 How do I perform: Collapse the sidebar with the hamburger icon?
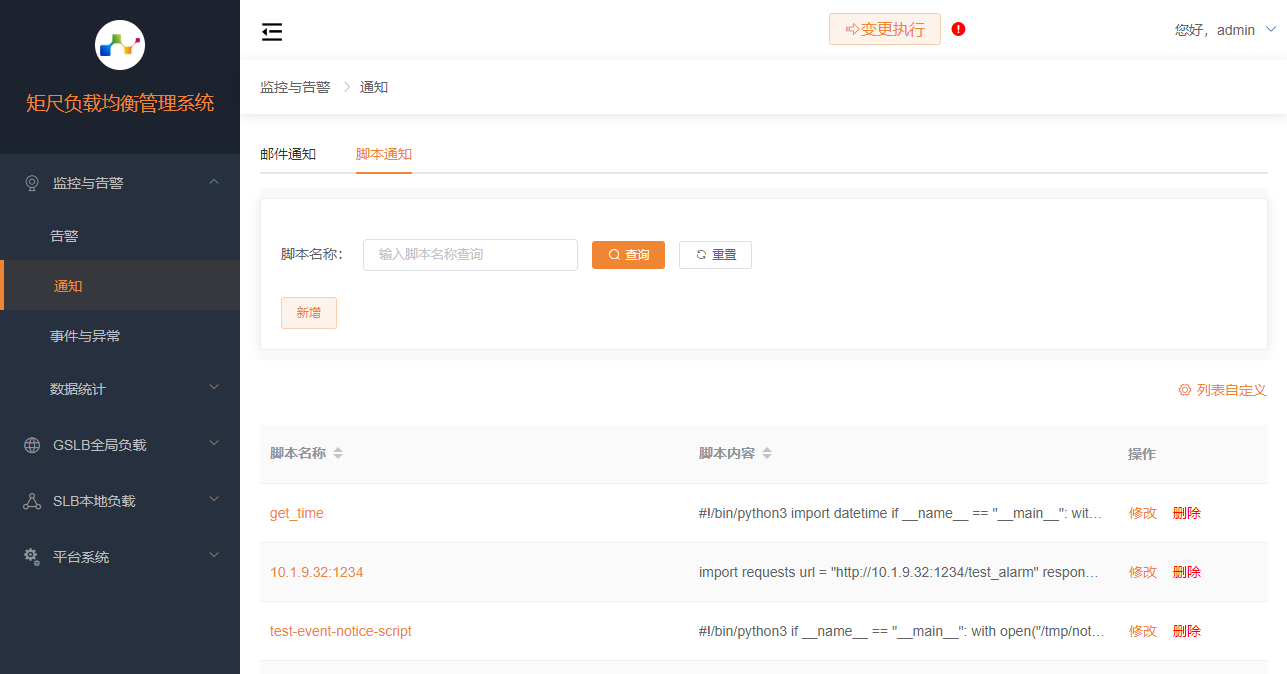tap(272, 32)
